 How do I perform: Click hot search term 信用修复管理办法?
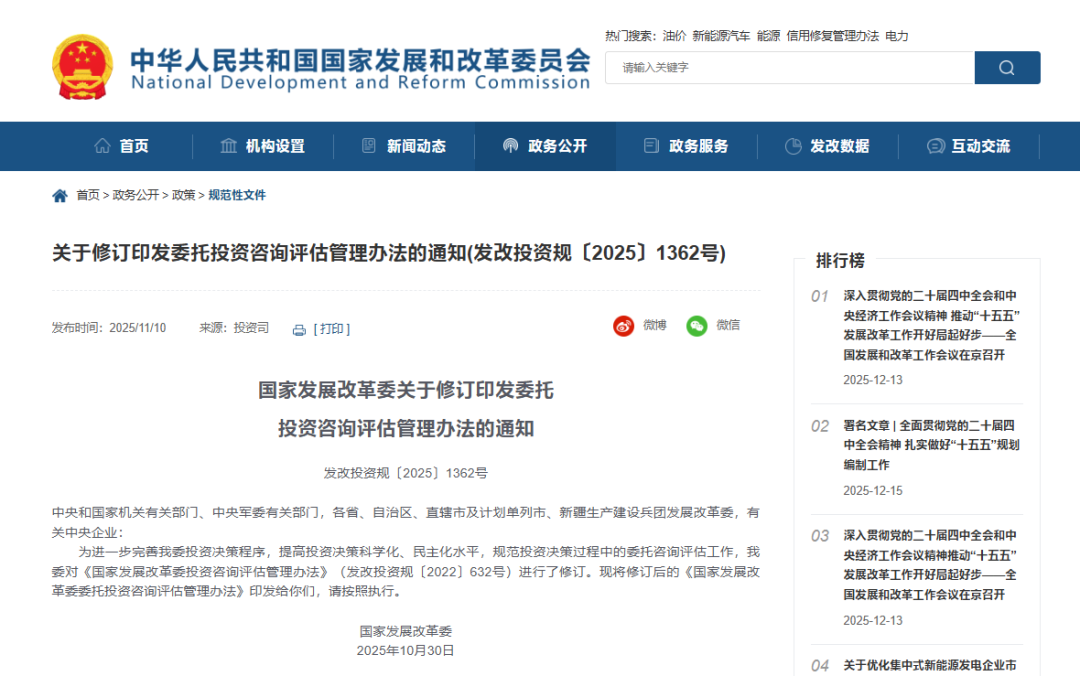pos(832,36)
